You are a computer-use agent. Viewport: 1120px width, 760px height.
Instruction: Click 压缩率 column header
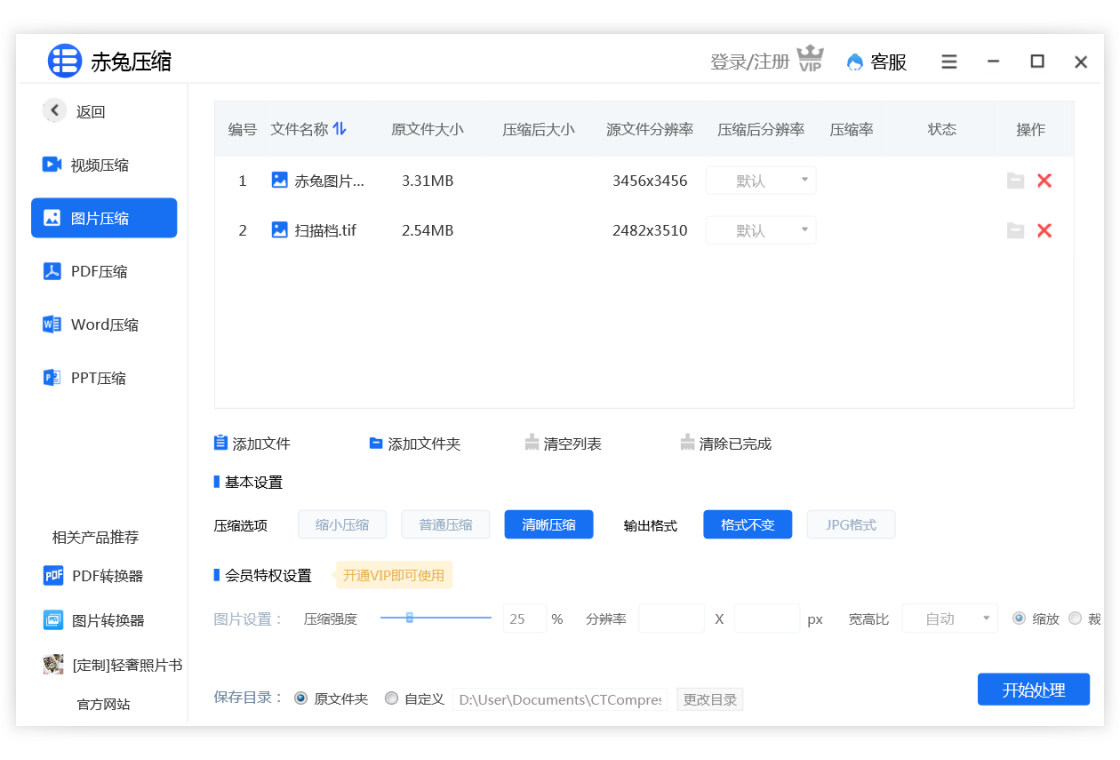851,129
